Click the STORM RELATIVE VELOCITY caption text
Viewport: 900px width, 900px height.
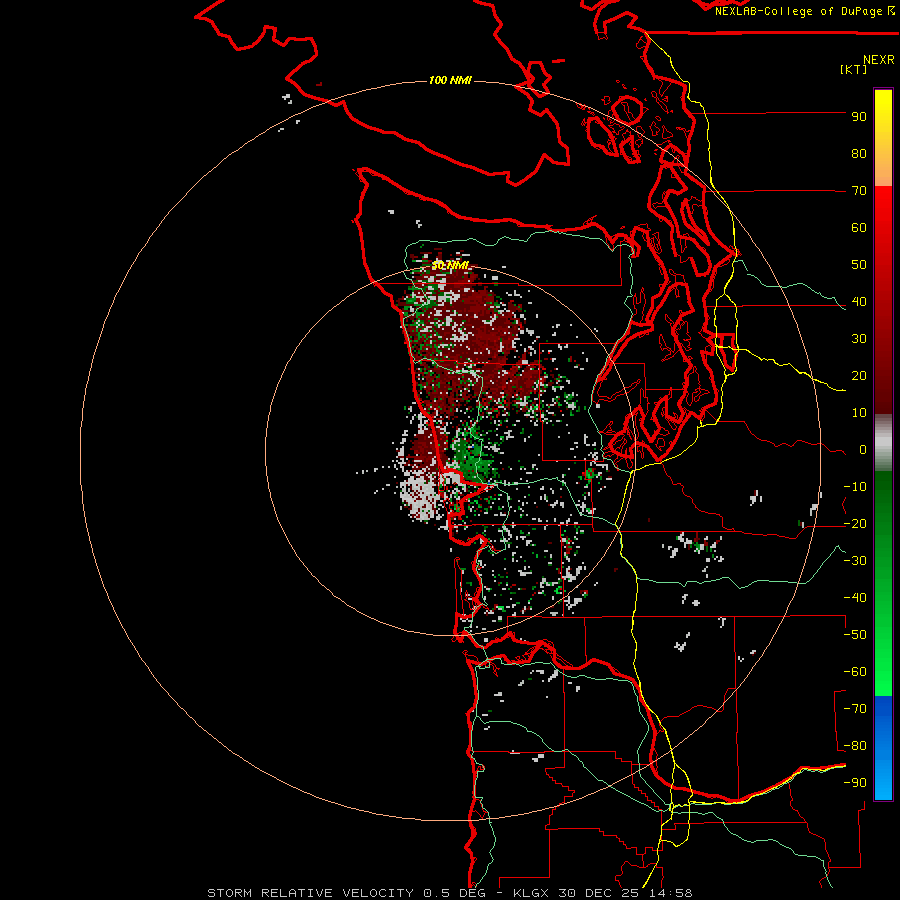(x=310, y=893)
